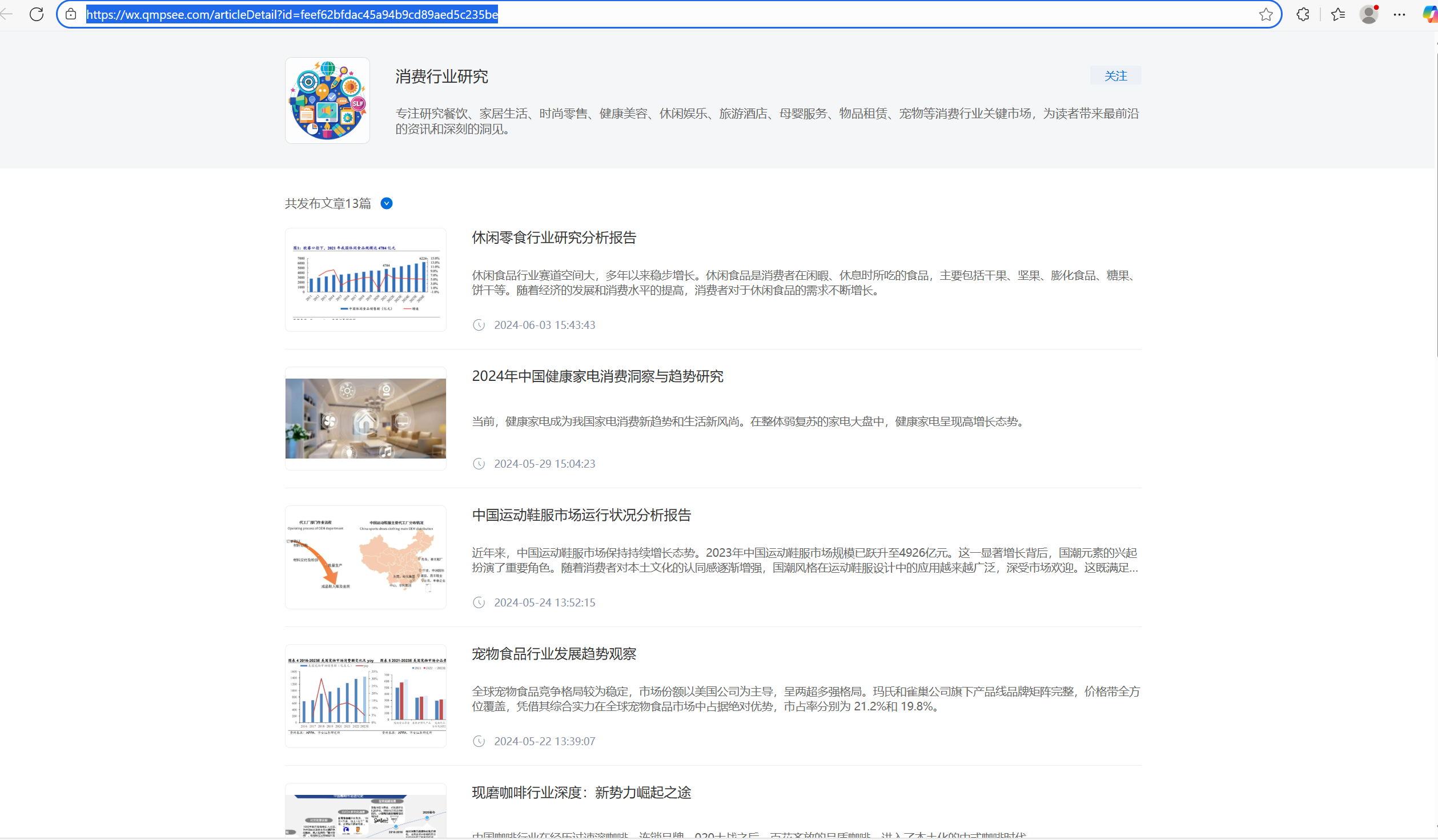Add page to favorites star icon

[1266, 14]
